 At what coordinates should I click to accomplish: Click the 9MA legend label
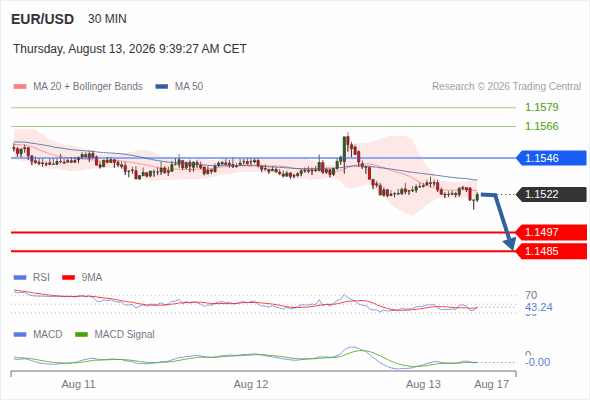(92, 278)
